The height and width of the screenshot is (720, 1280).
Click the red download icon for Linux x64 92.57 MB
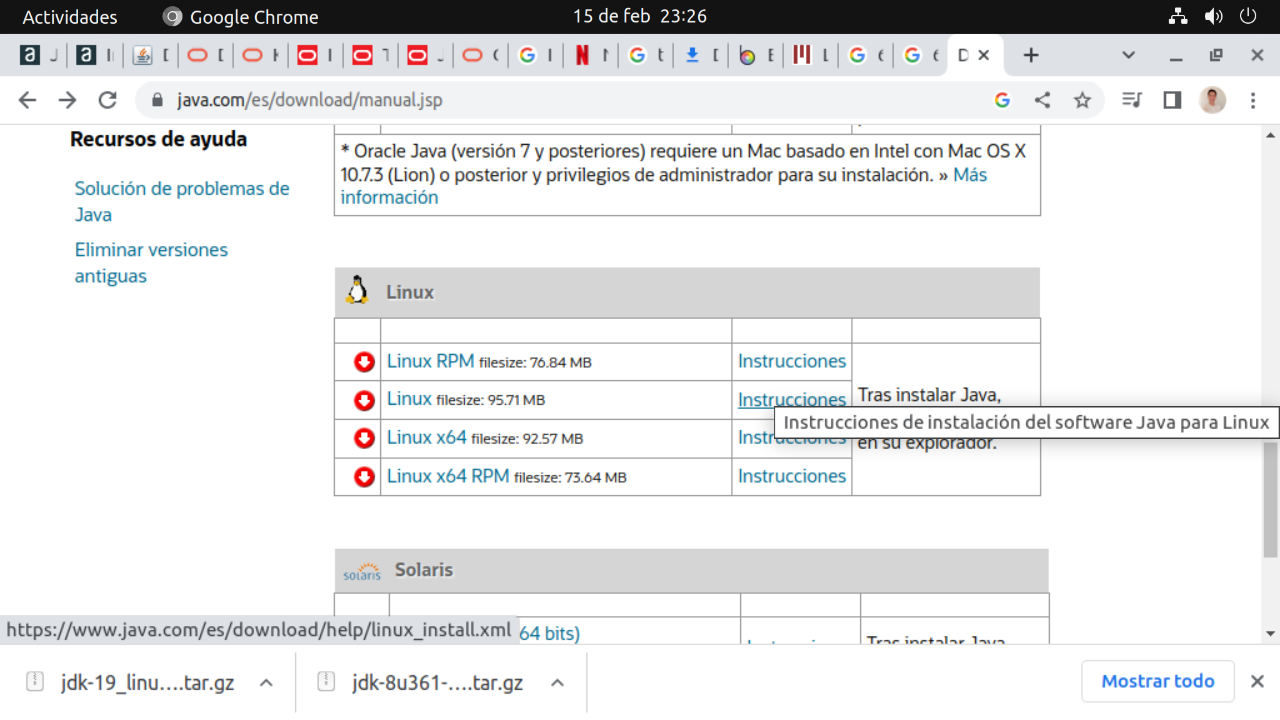coord(364,438)
